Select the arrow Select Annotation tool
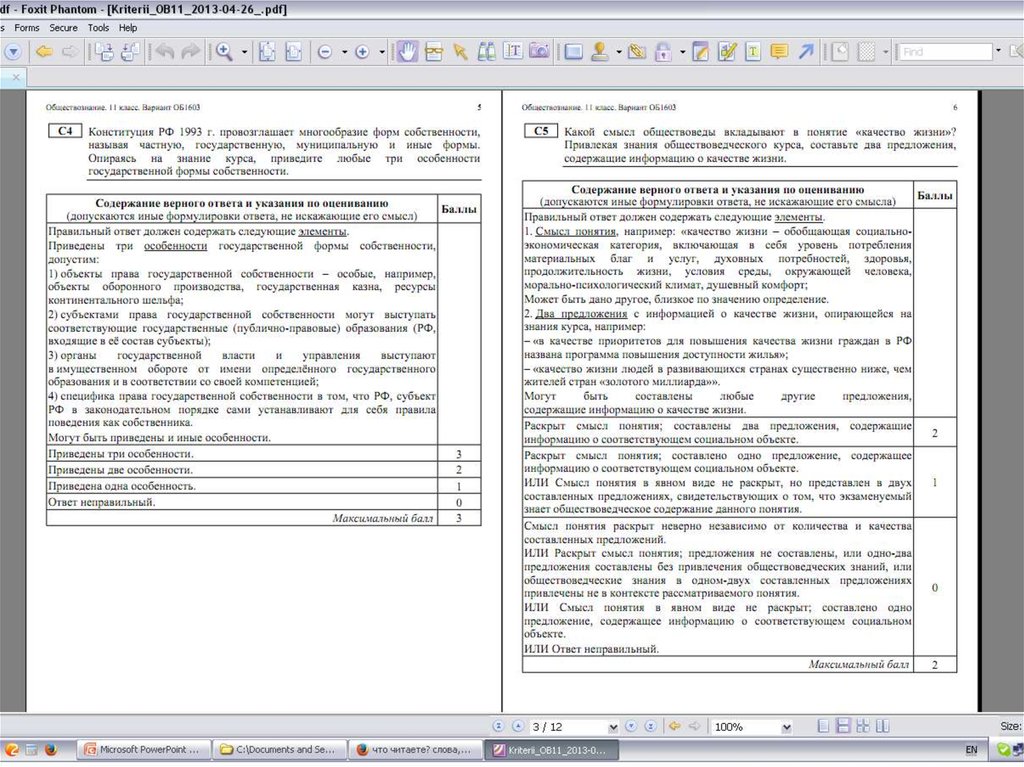Image resolution: width=1024 pixels, height=767 pixels. pos(460,51)
